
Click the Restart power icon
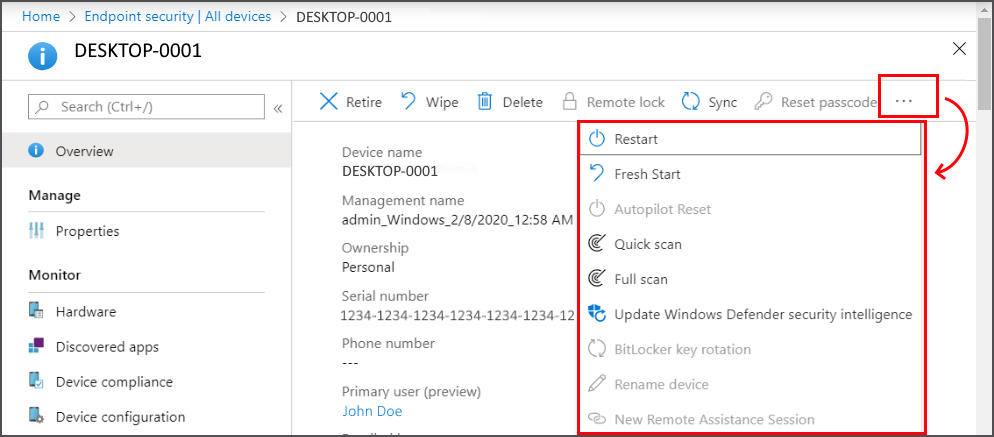597,139
